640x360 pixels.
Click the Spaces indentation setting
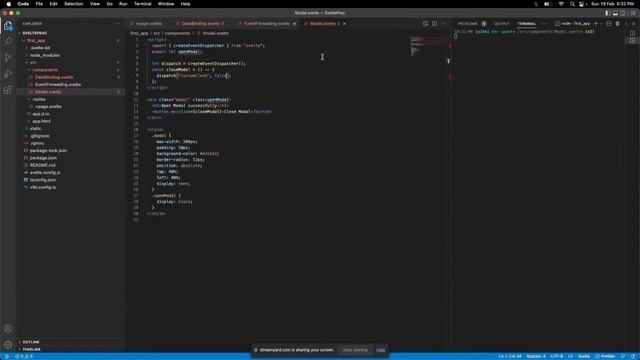pos(536,356)
